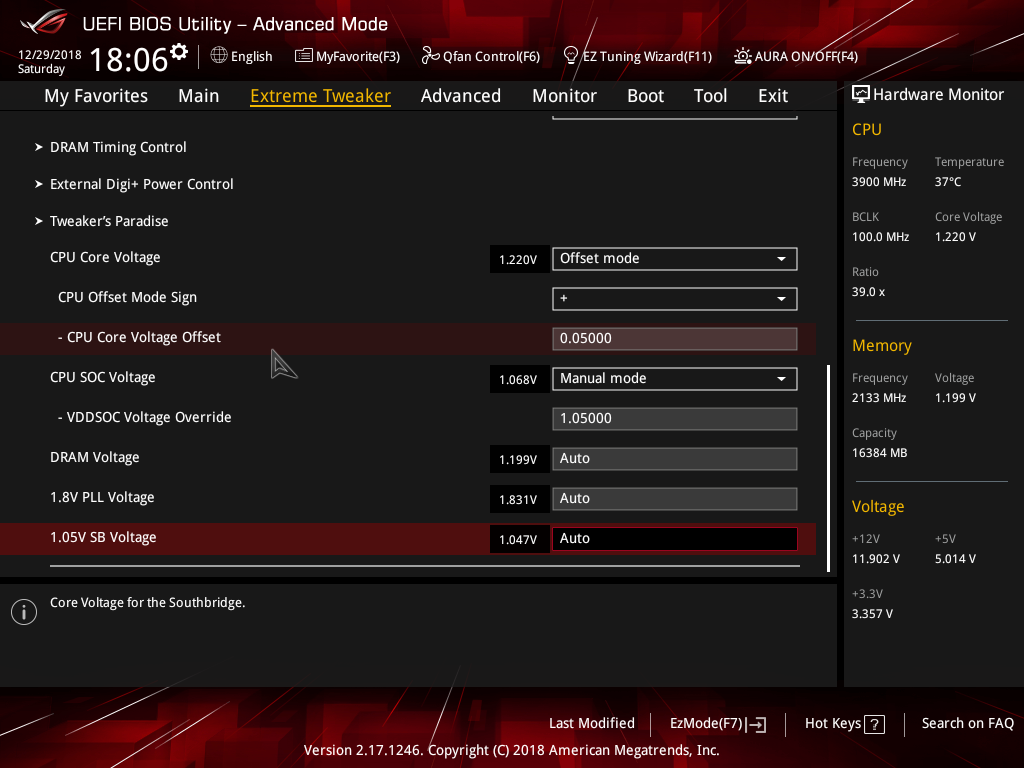Screen dimensions: 1024x768
Task: Open CPU Offset Mode Sign dropdown
Action: click(675, 298)
